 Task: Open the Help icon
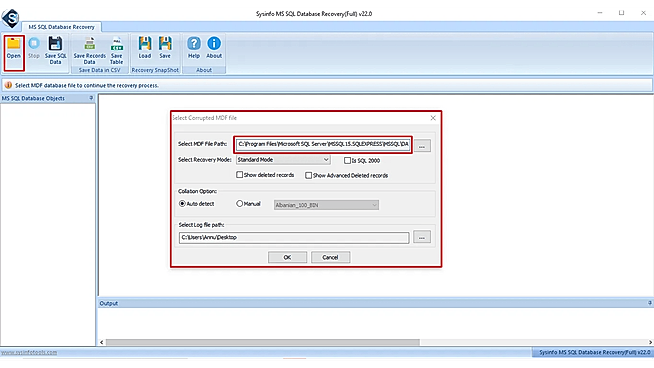coord(194,43)
